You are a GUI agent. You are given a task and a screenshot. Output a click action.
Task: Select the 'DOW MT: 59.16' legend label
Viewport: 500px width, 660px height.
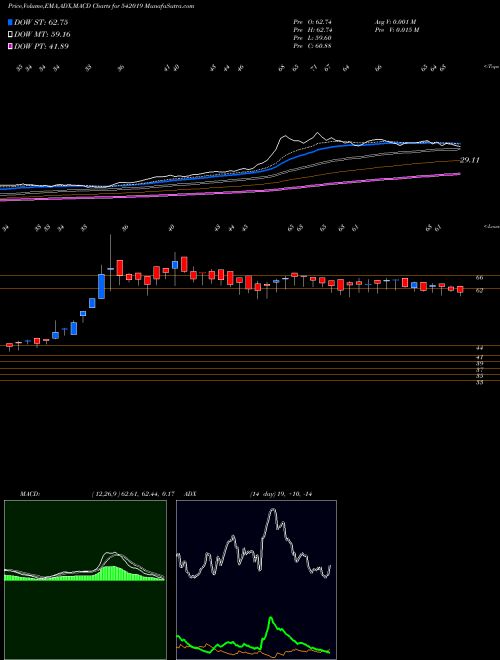pos(42,35)
